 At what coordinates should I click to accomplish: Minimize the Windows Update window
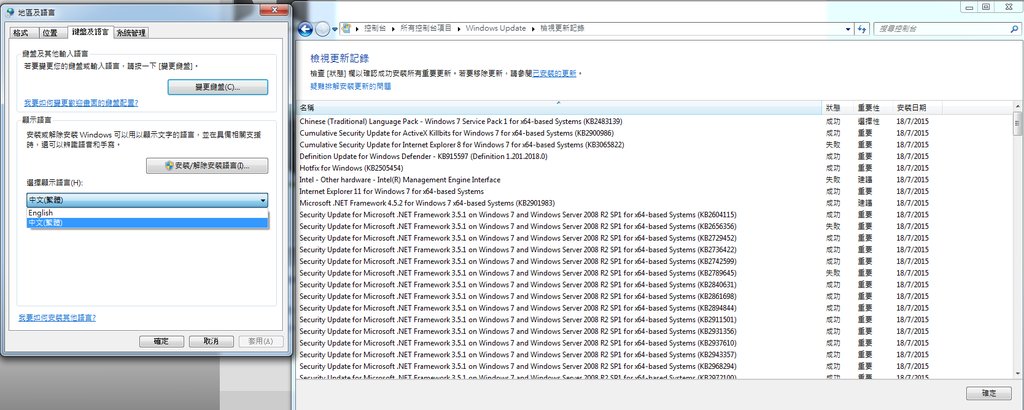(968, 6)
